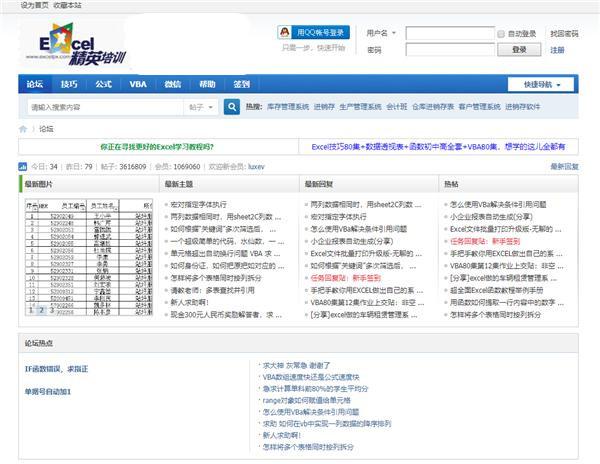Open red 任务回复贴：新手签到 in 热帖 column

coord(485,241)
